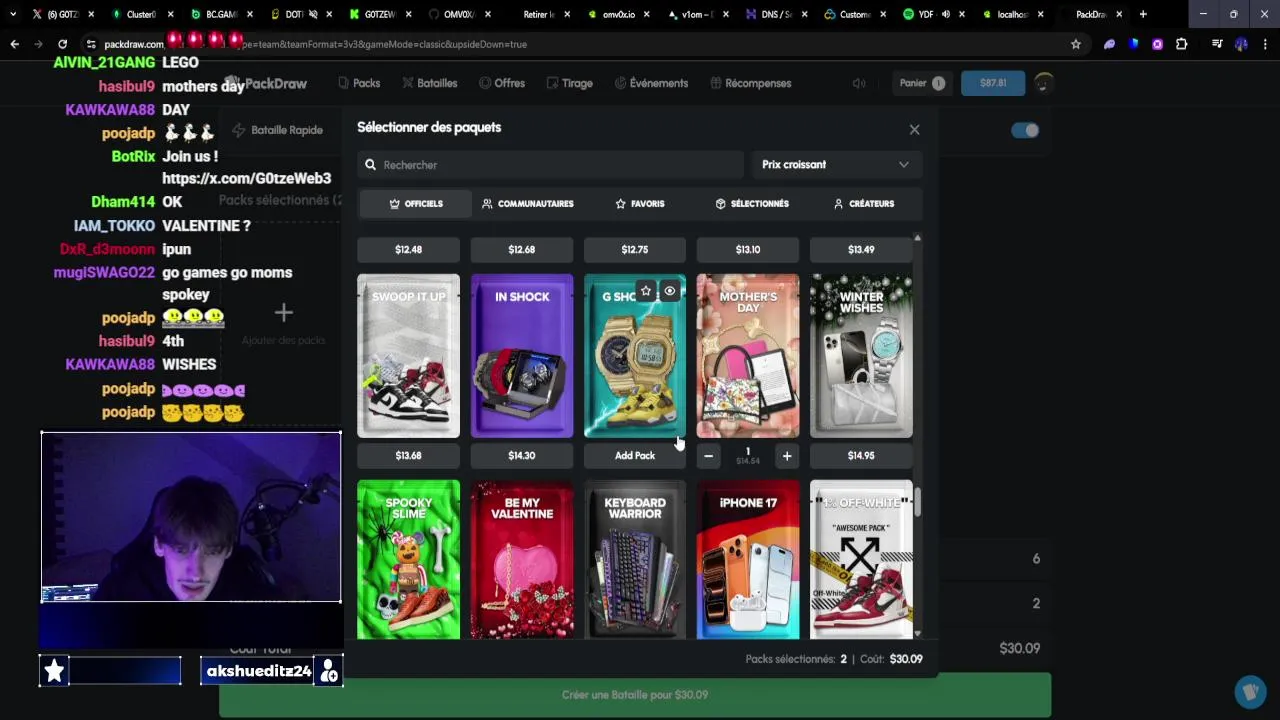The height and width of the screenshot is (720, 1280).
Task: Open the user profile avatar
Action: pyautogui.click(x=1043, y=83)
